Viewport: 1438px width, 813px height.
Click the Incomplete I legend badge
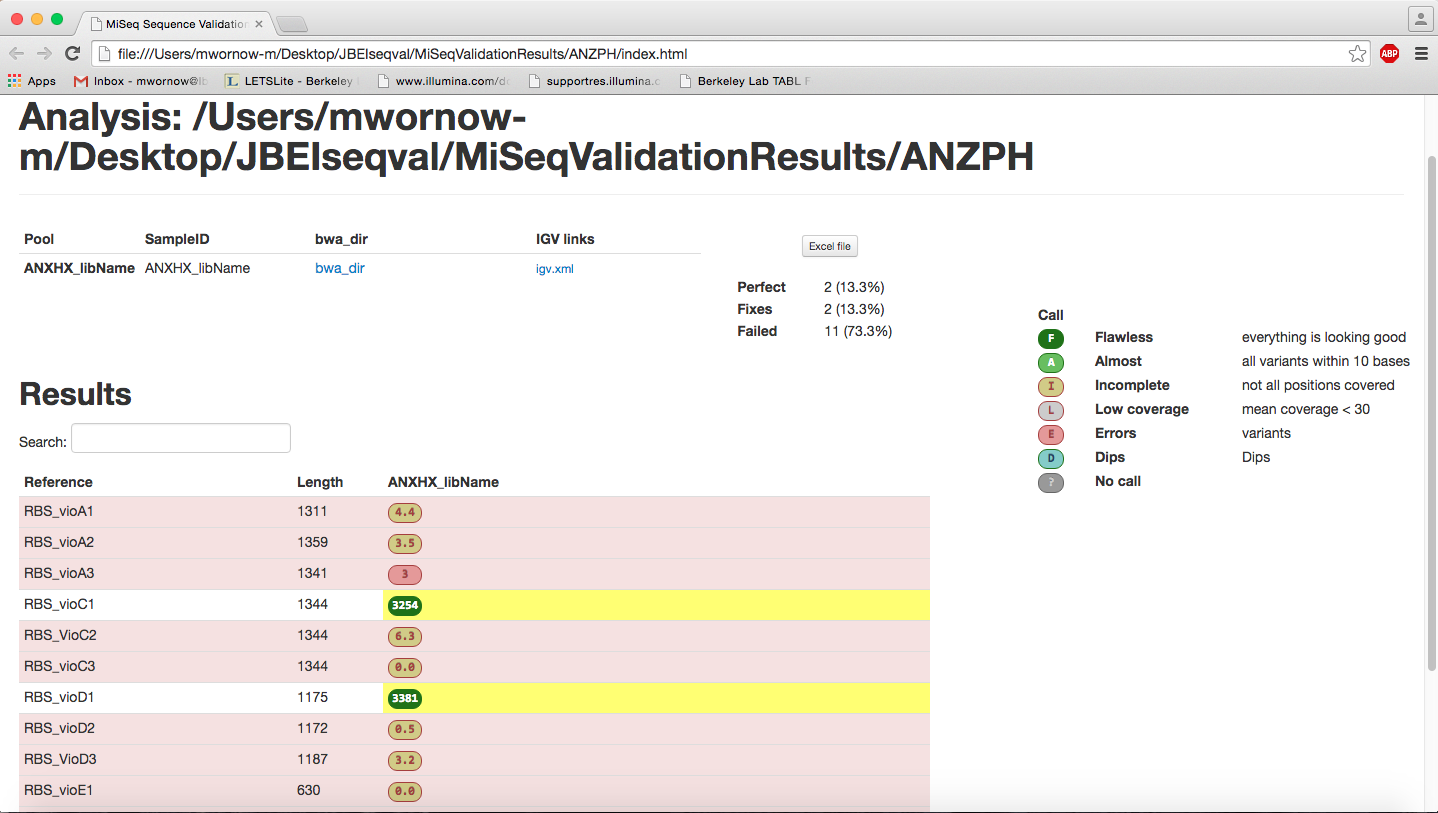[x=1051, y=386]
